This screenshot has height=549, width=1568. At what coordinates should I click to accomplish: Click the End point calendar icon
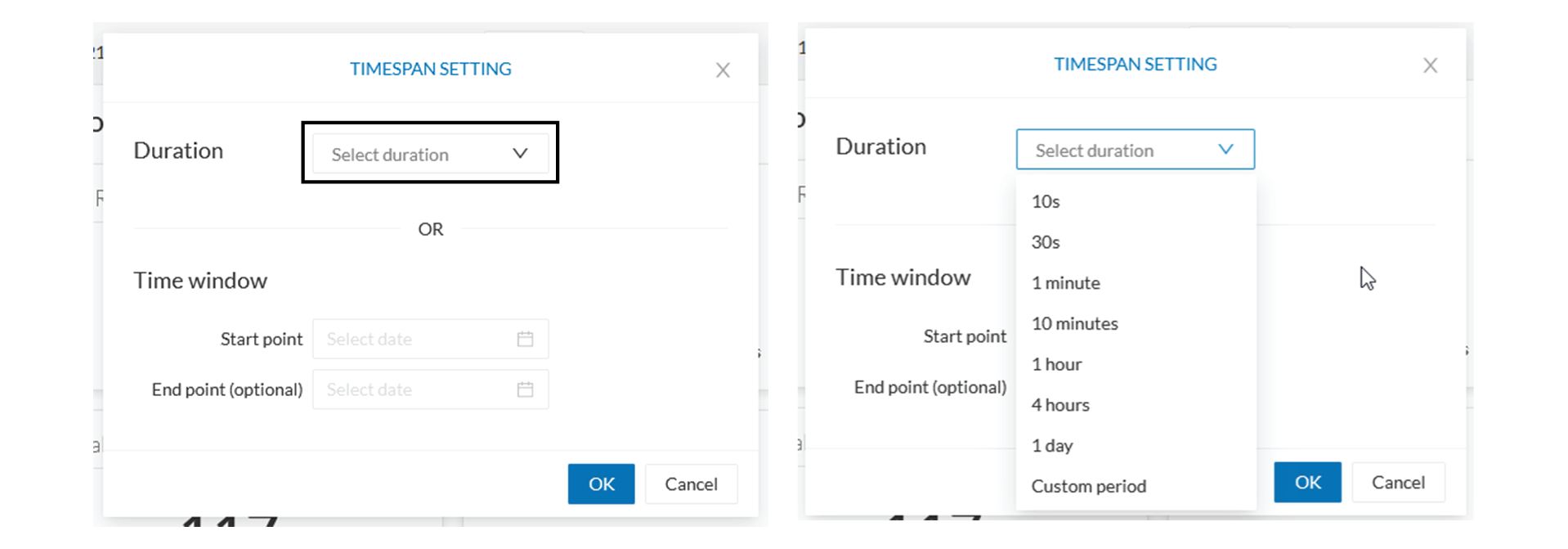[526, 389]
